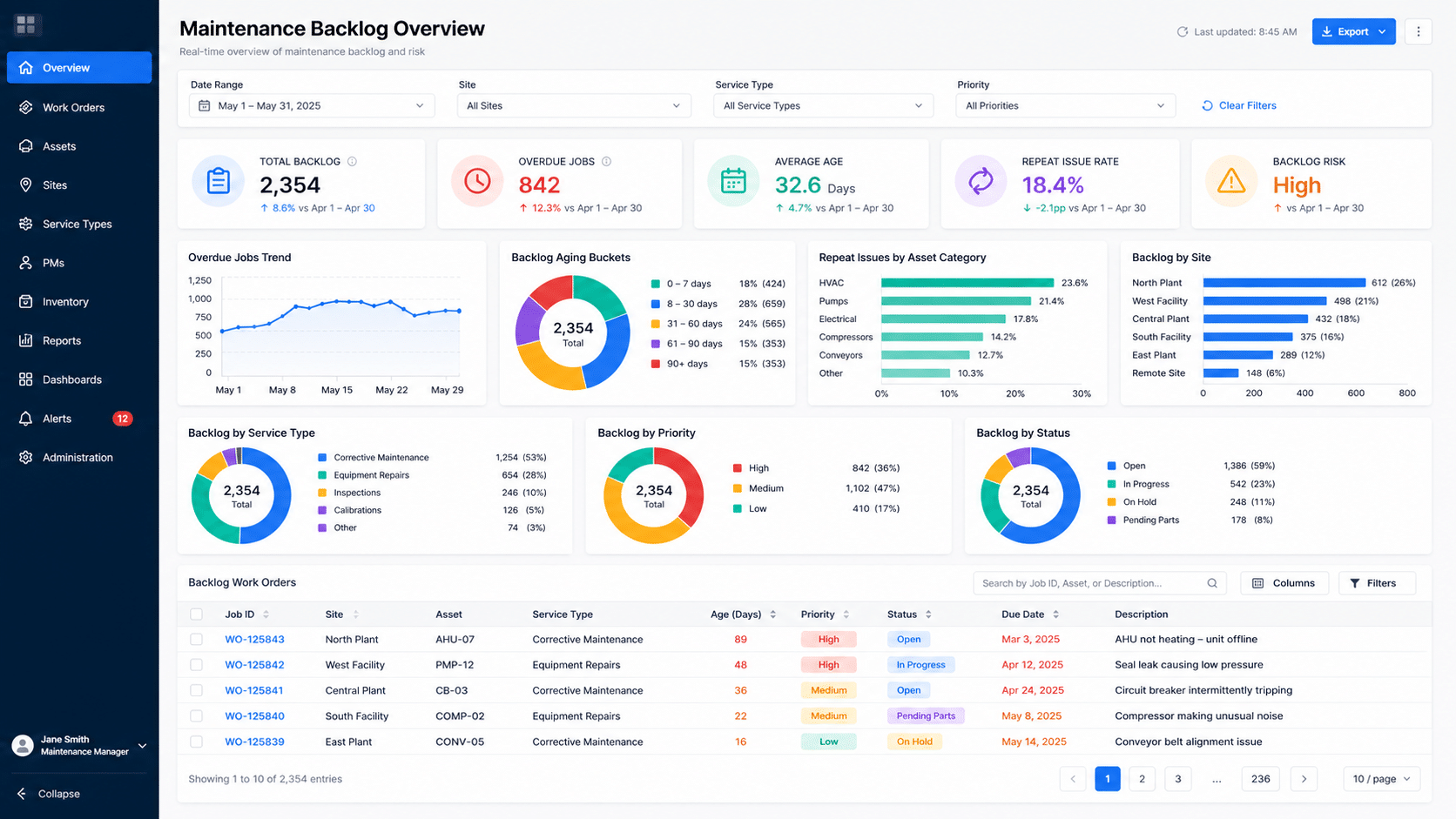Click the Overdue Jobs info icon
This screenshot has height=819, width=1456.
607,161
